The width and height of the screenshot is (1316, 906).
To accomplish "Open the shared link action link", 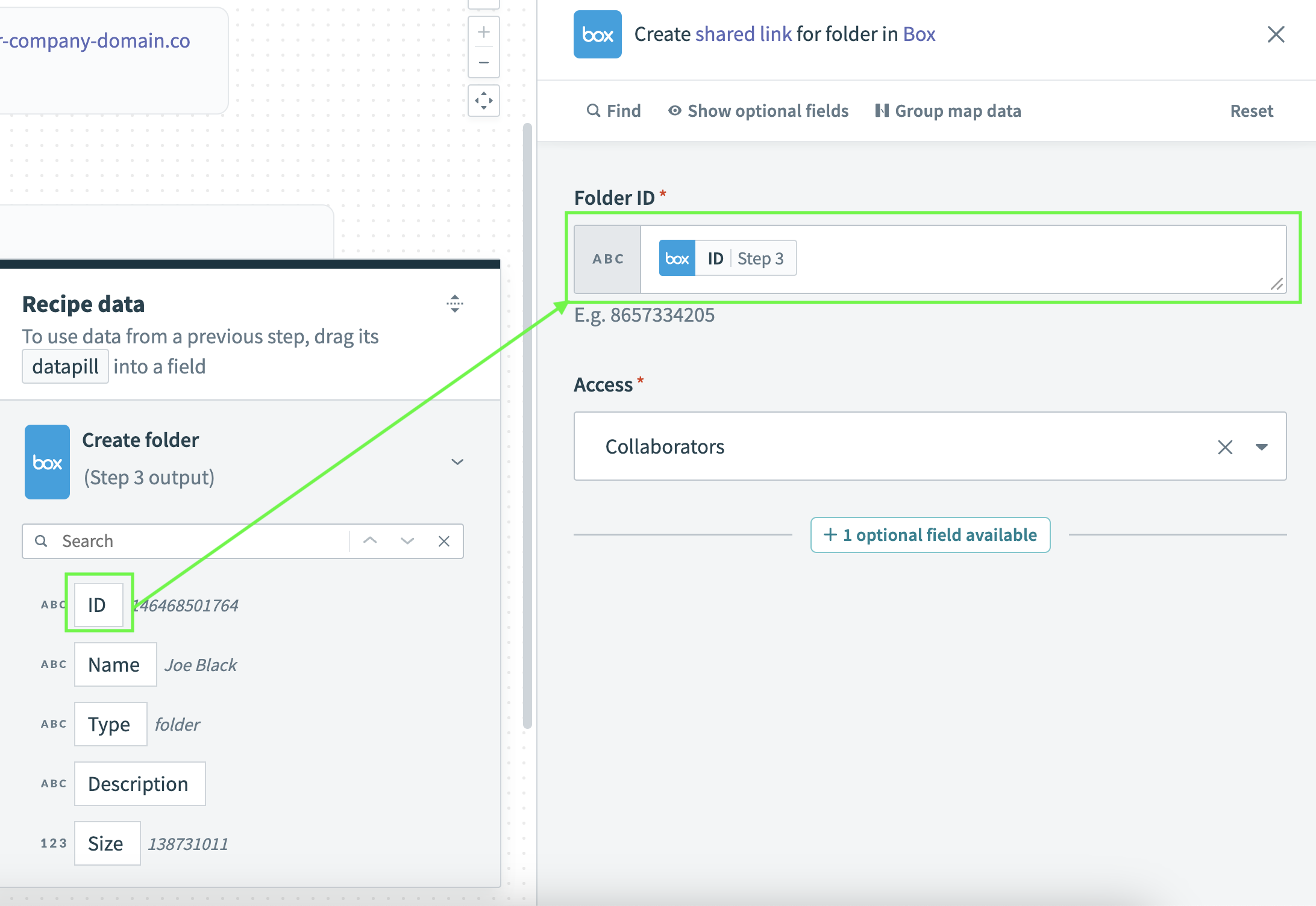I will [743, 34].
